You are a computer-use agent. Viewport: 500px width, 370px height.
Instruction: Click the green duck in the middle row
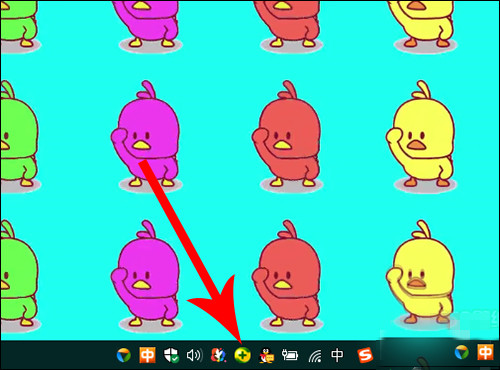click(x=19, y=135)
